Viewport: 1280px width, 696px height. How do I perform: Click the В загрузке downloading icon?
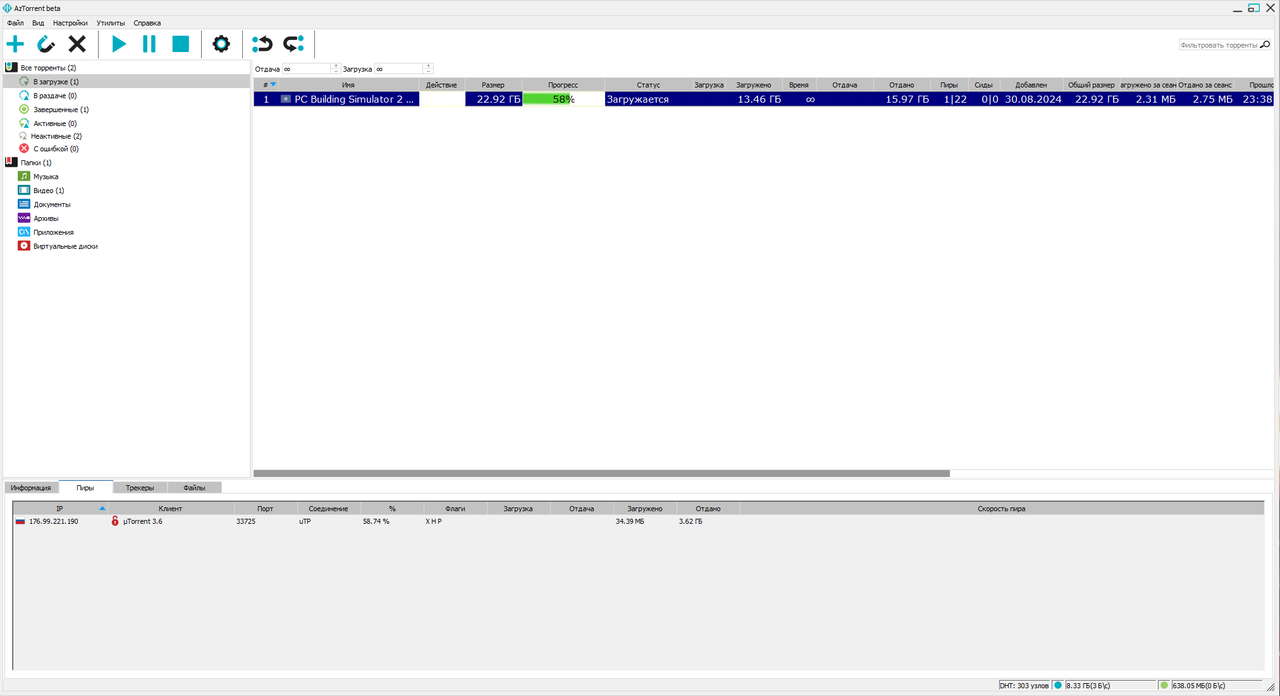pos(24,81)
